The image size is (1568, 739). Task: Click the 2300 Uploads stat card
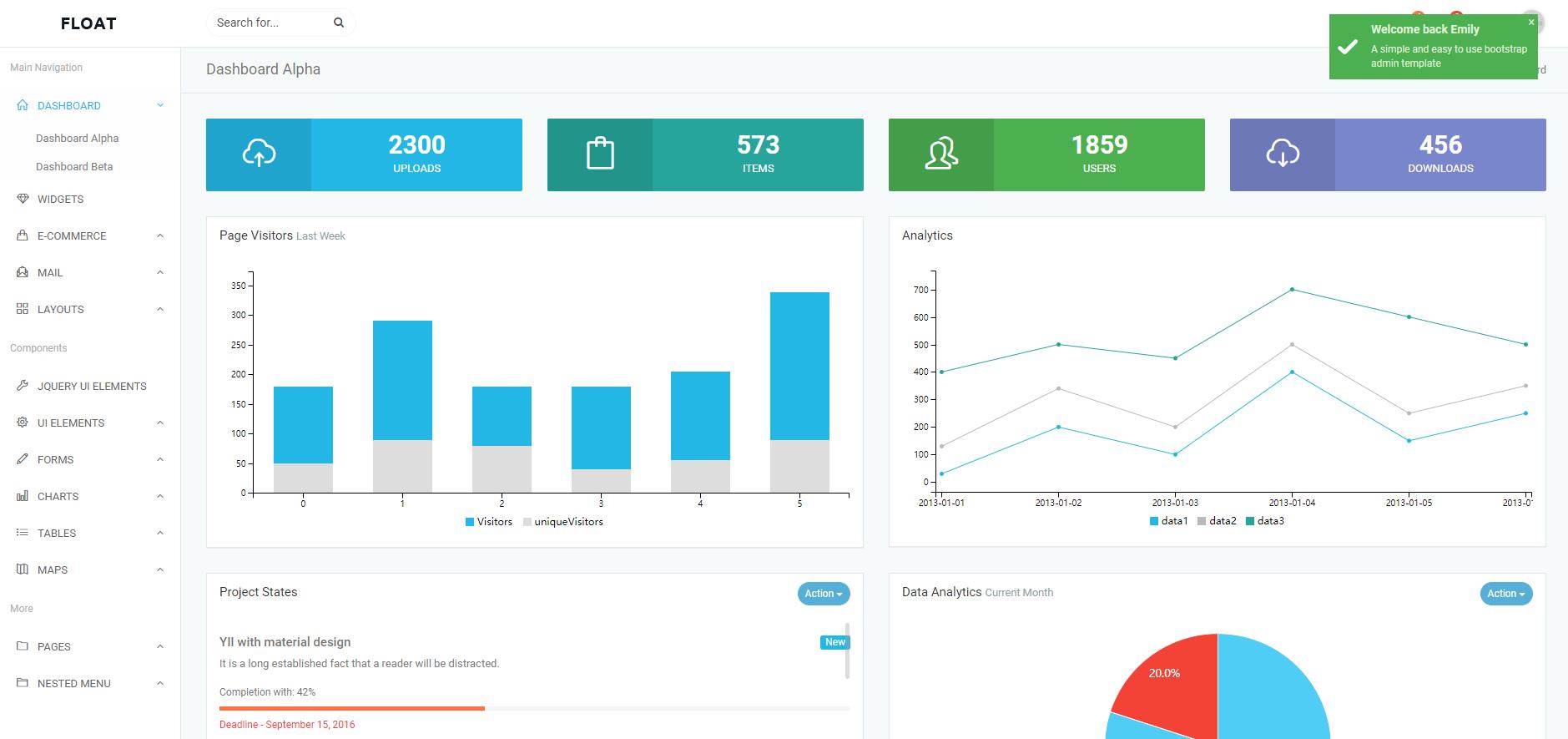pyautogui.click(x=364, y=154)
